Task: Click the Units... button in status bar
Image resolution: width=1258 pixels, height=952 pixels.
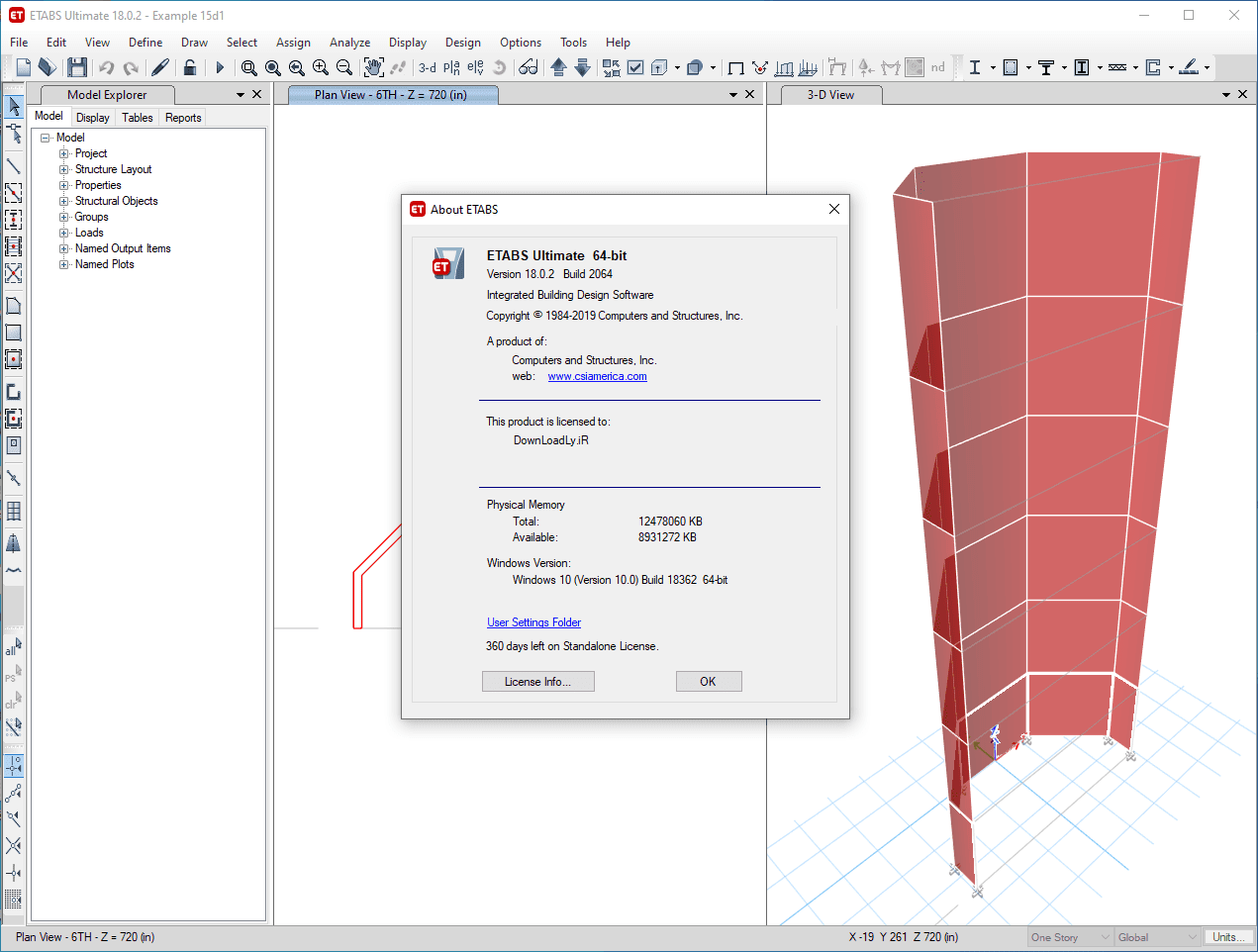Action: 1227,937
